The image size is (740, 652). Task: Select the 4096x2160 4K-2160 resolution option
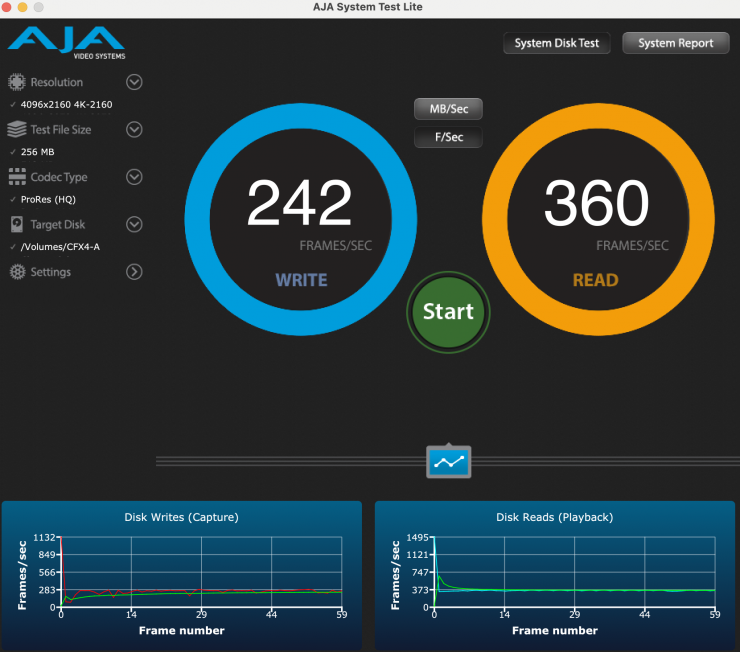pos(67,105)
